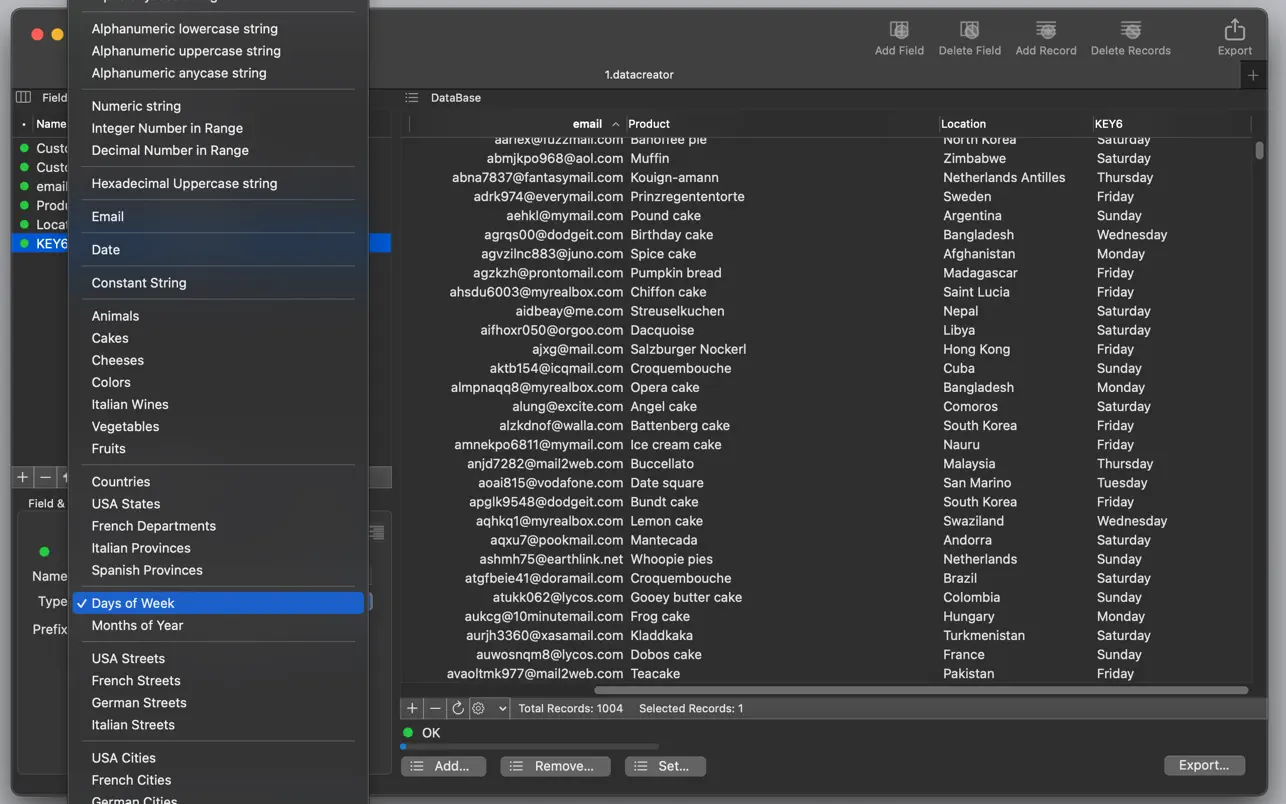Select the checked Days of Week option
The width and height of the screenshot is (1286, 804).
tap(133, 603)
